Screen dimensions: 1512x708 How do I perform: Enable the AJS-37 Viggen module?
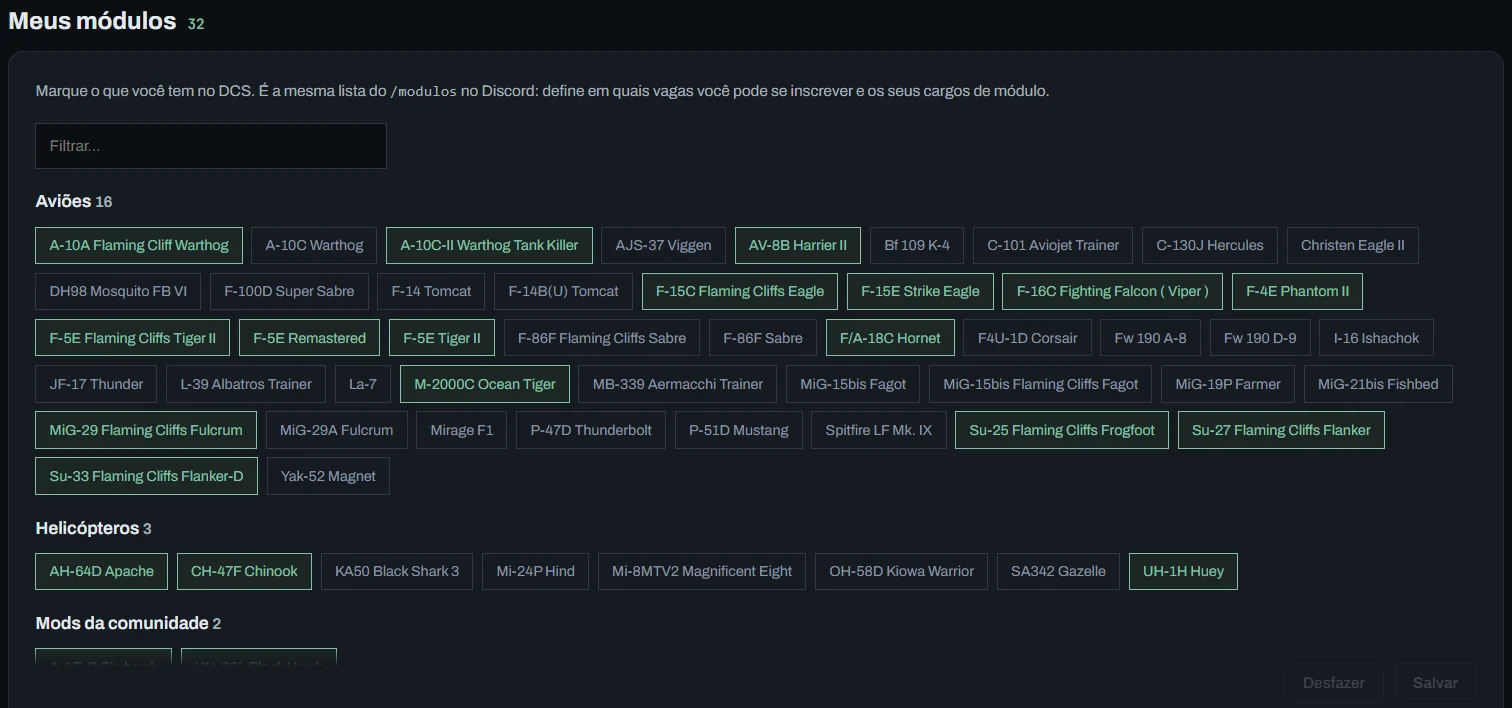tap(664, 245)
